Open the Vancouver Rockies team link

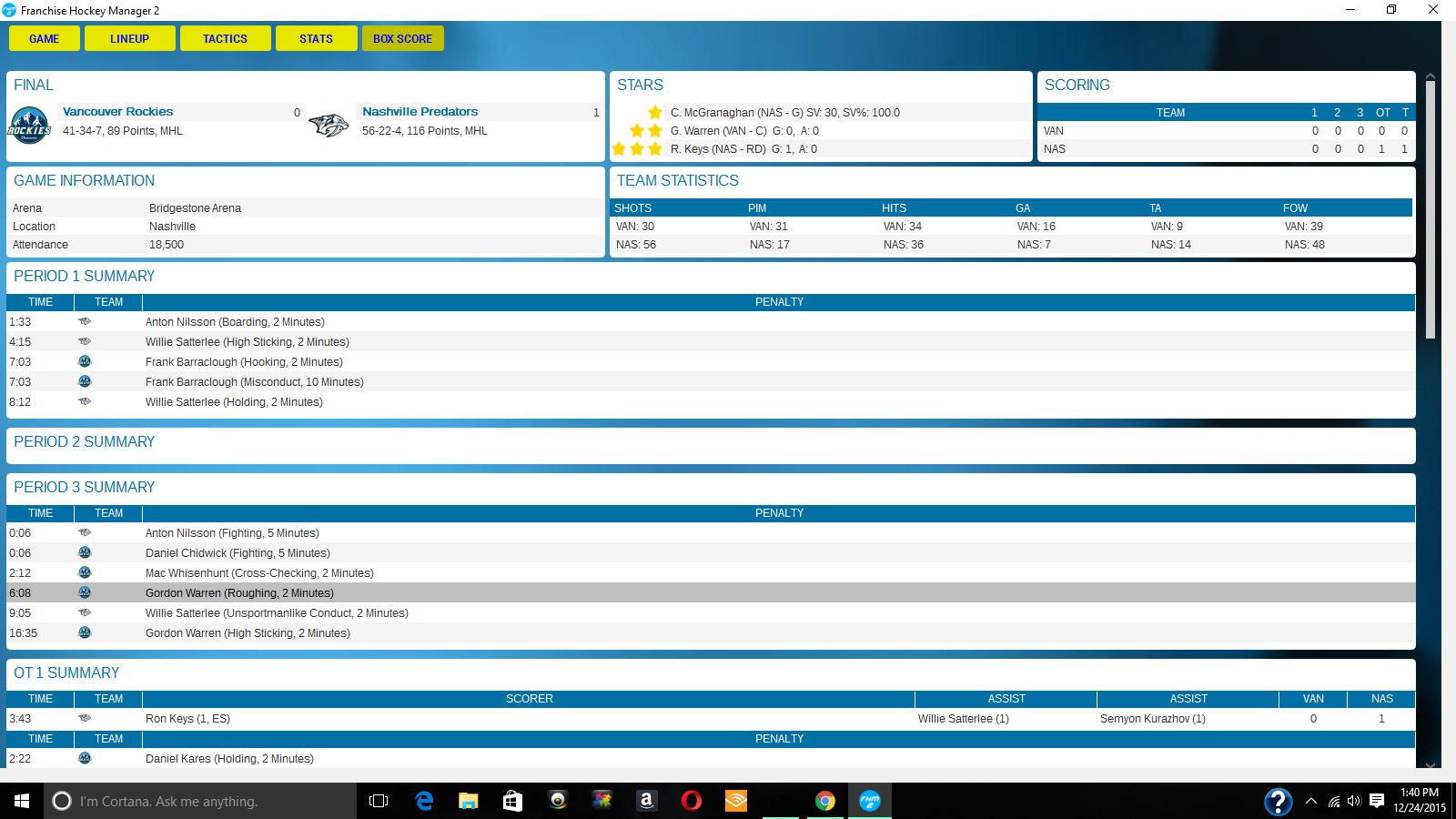(x=117, y=112)
